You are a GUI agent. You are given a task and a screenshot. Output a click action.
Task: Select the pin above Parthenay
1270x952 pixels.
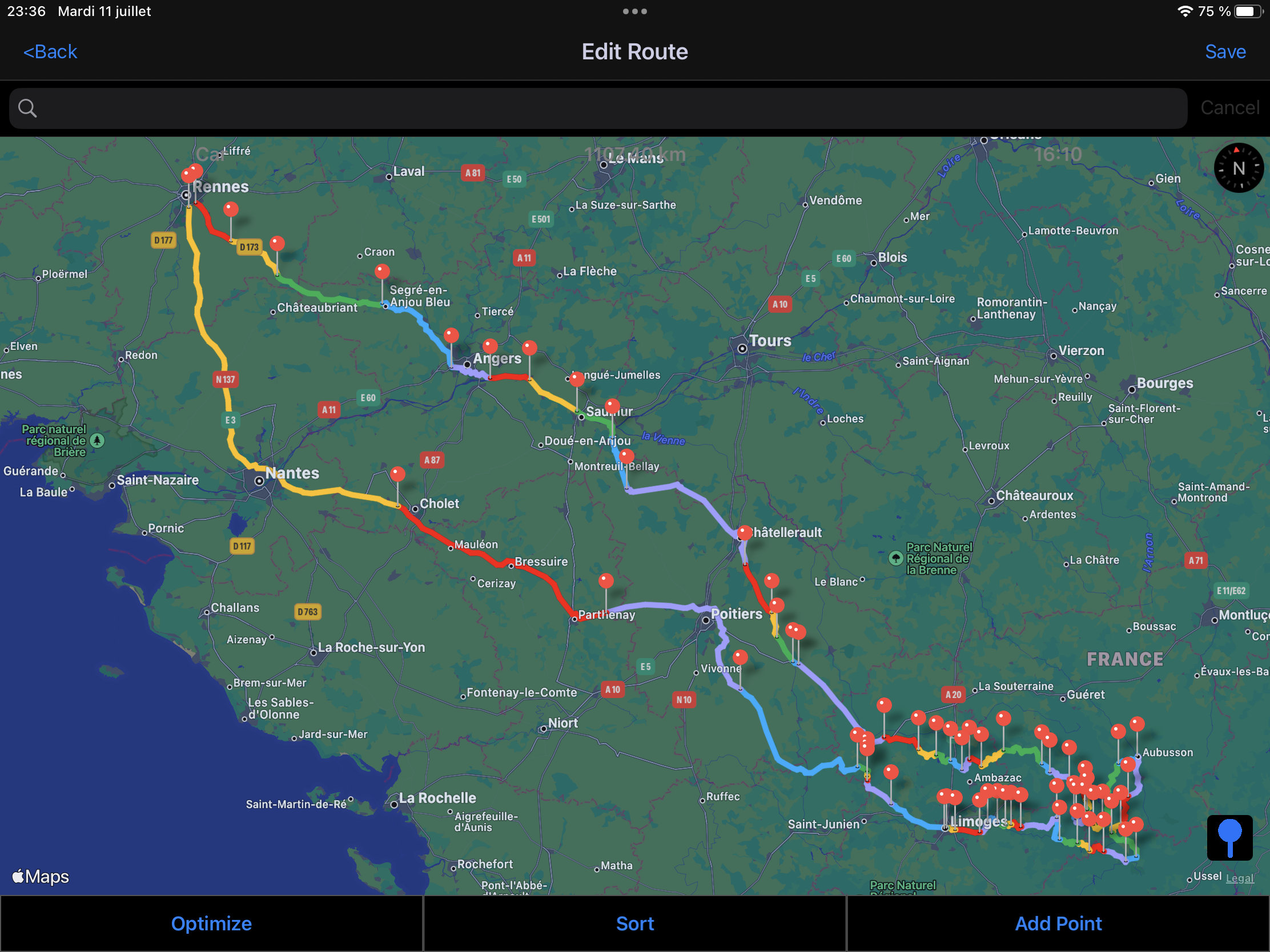coord(606,580)
